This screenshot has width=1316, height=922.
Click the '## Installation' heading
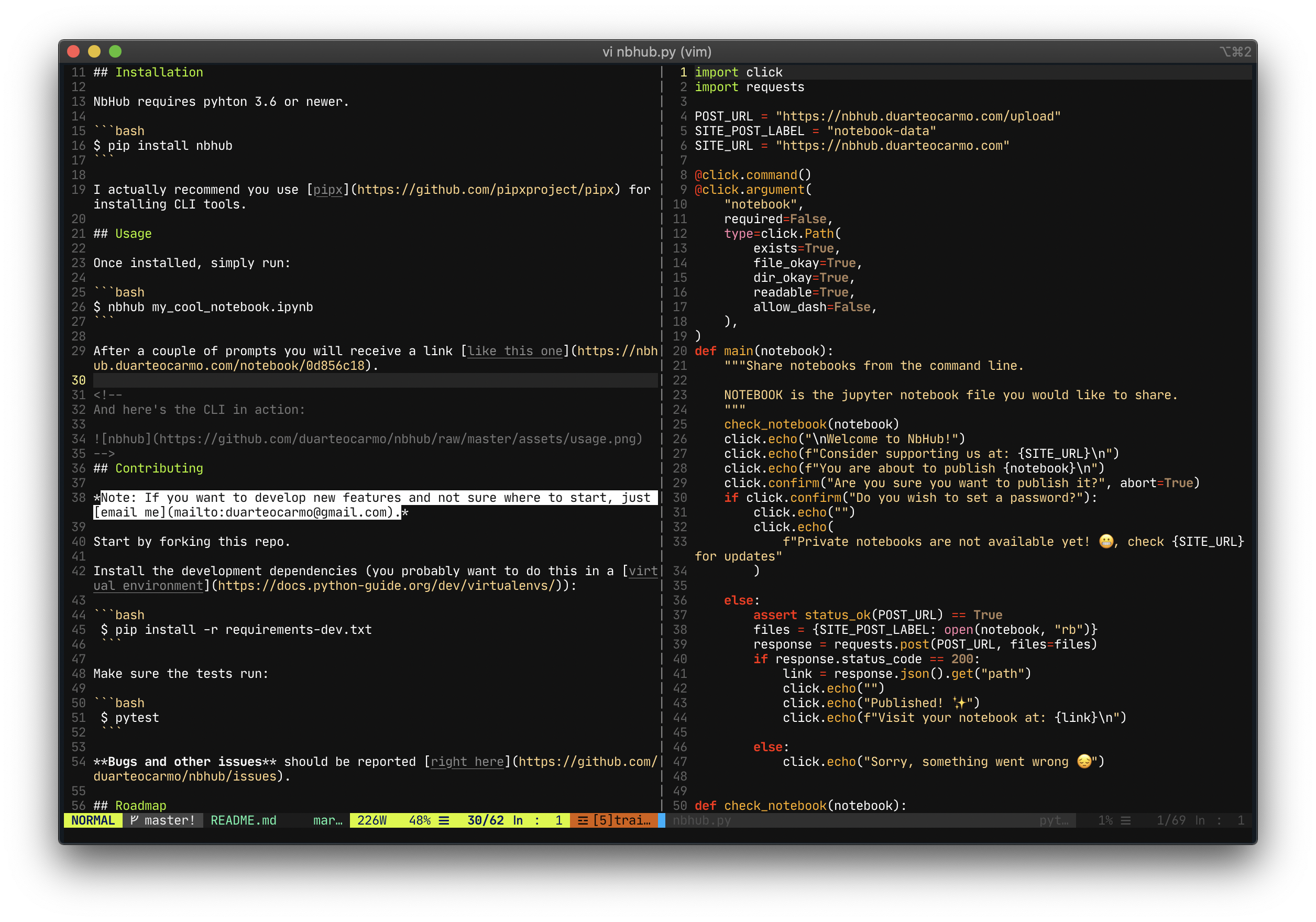(x=148, y=72)
